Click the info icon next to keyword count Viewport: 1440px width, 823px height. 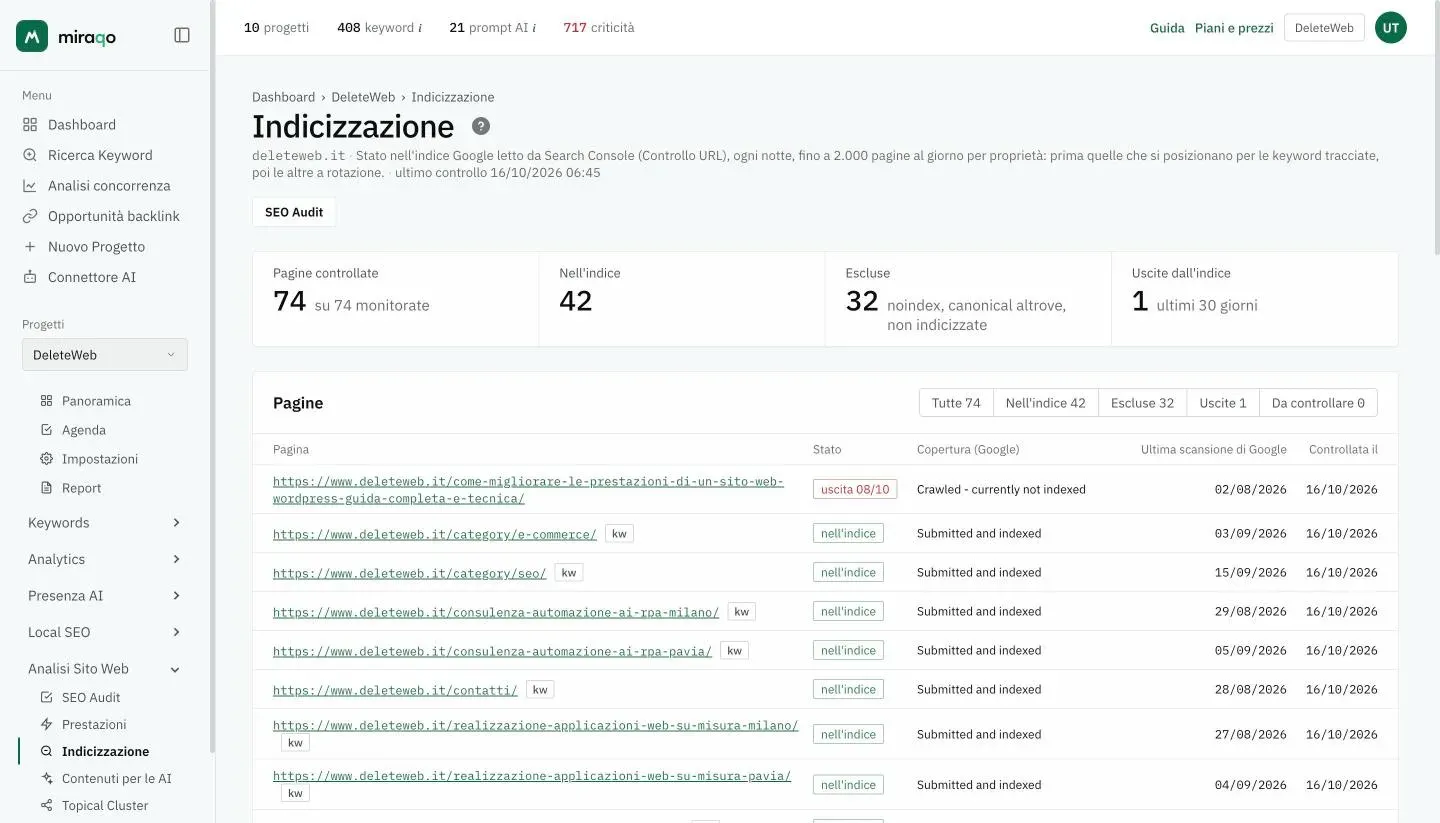point(420,28)
